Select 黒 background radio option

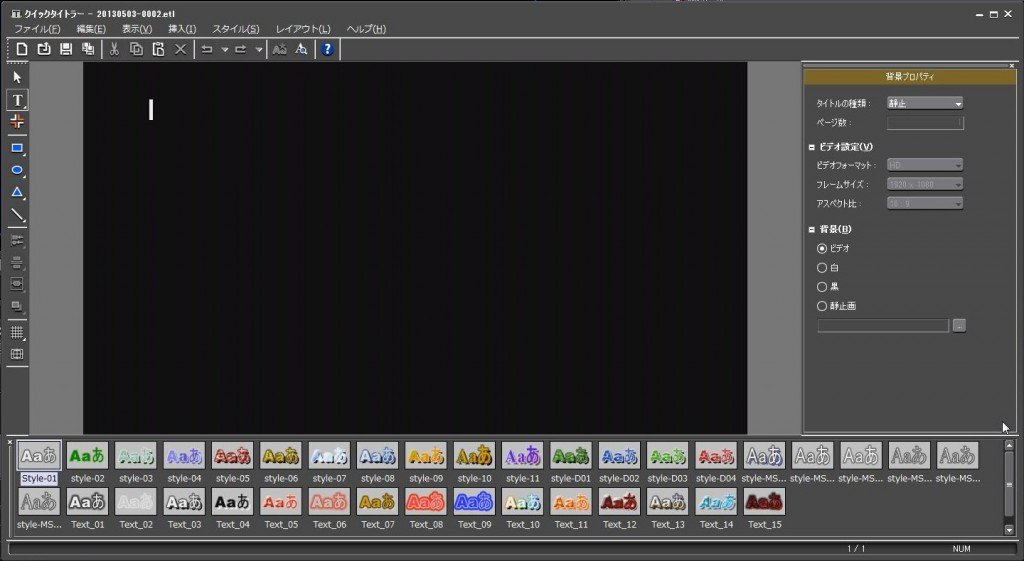pos(822,287)
